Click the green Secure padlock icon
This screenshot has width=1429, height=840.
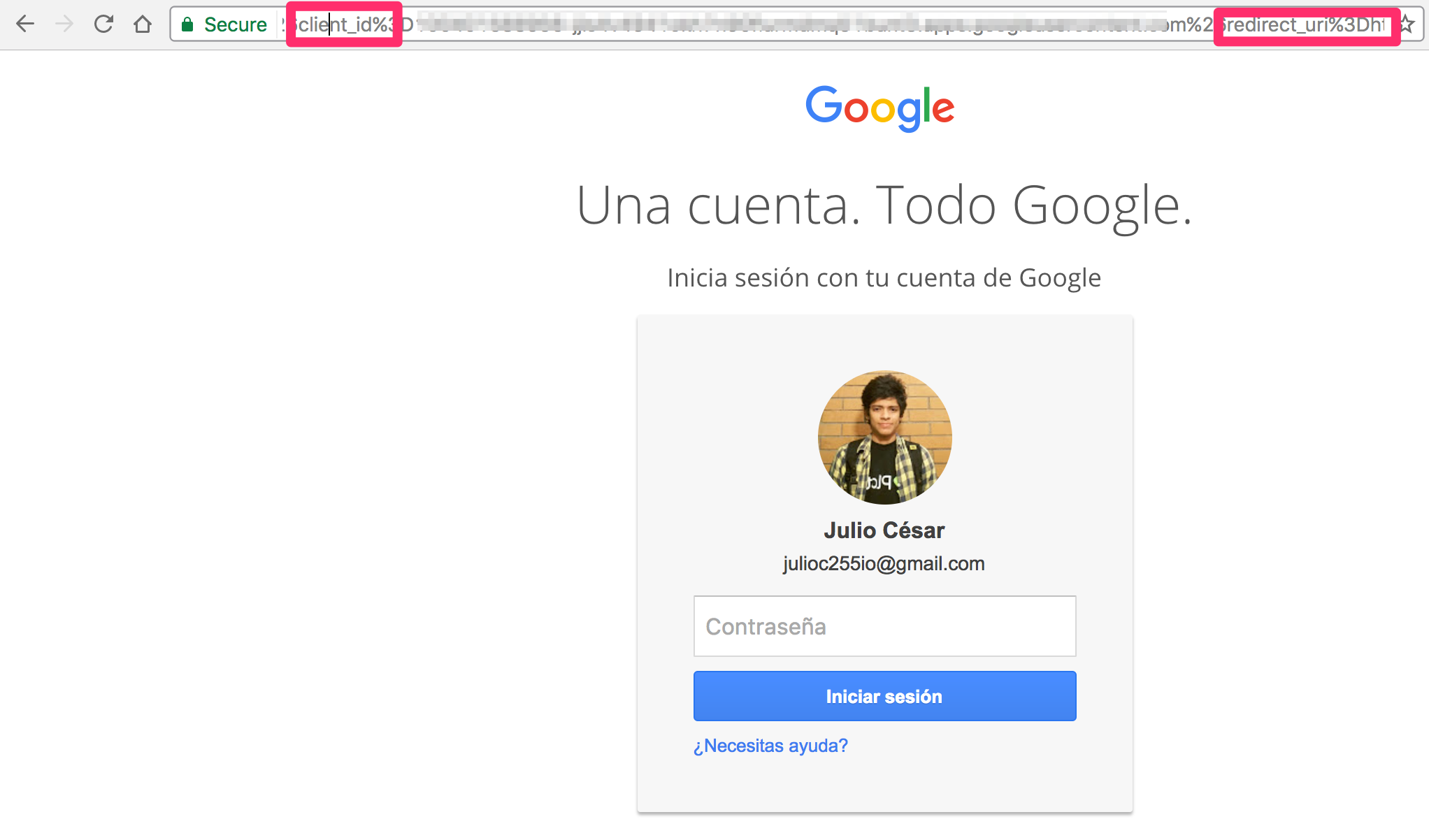pyautogui.click(x=187, y=25)
